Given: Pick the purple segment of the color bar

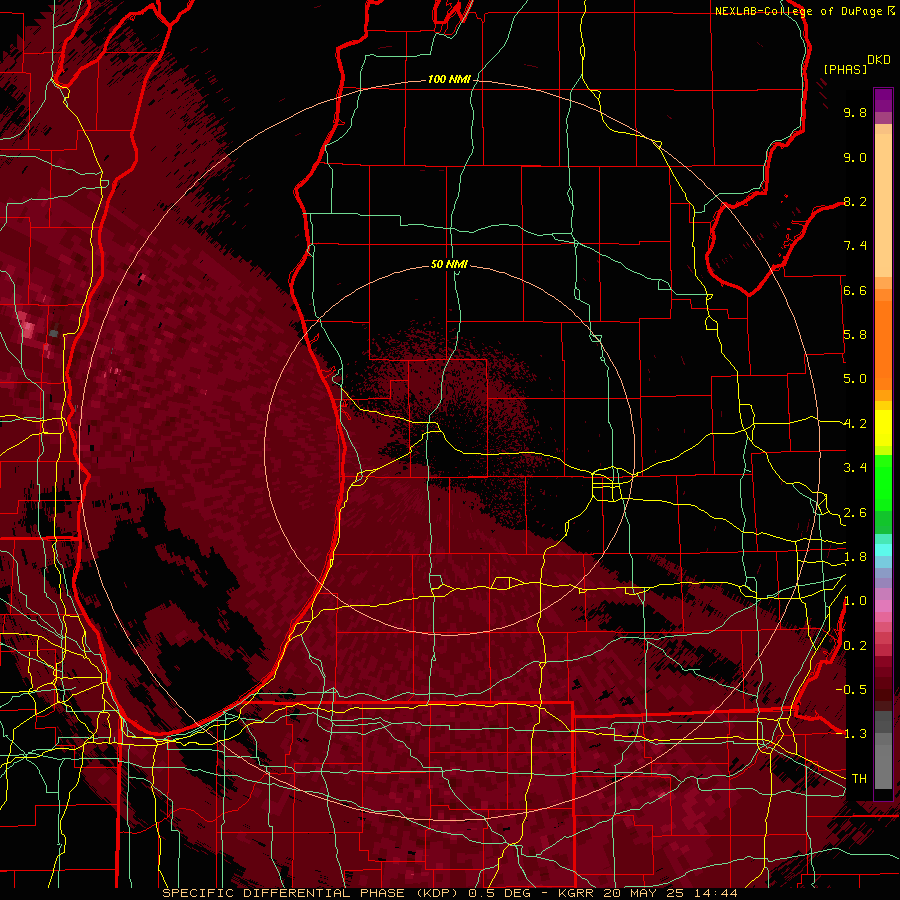Looking at the screenshot, I should tap(883, 100).
